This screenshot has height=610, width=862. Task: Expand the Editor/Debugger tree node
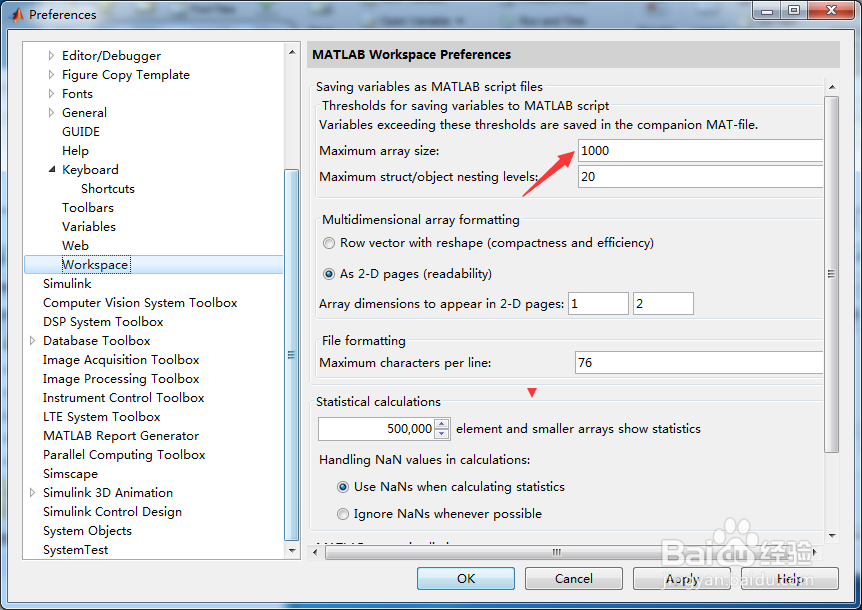coord(51,56)
